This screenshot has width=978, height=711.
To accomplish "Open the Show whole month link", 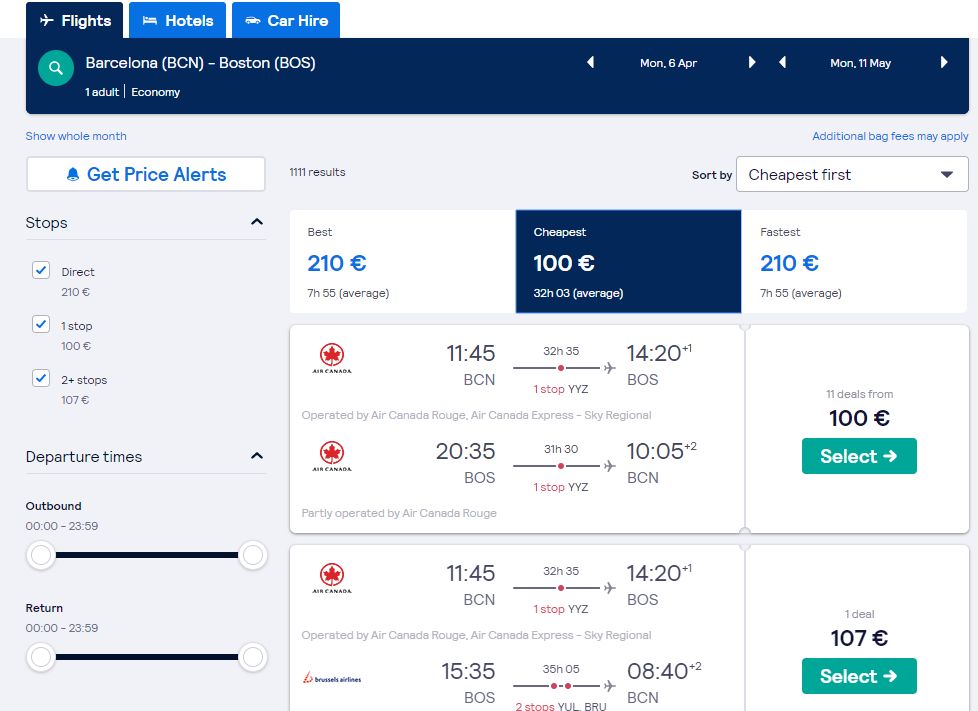I will point(76,136).
